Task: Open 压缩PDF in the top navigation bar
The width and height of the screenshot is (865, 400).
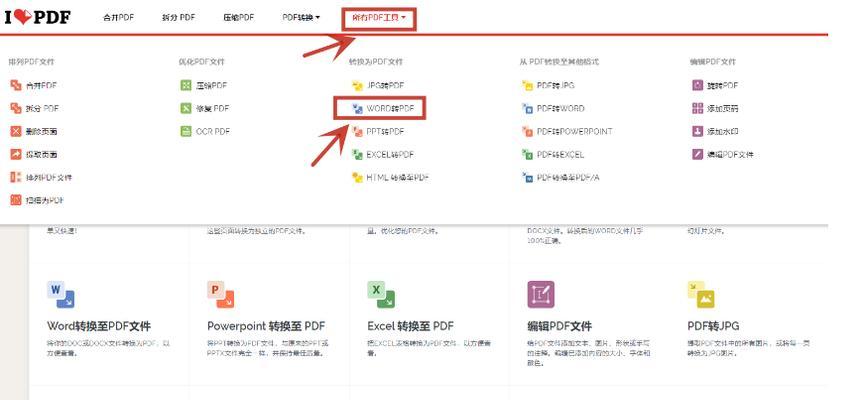Action: tap(238, 17)
